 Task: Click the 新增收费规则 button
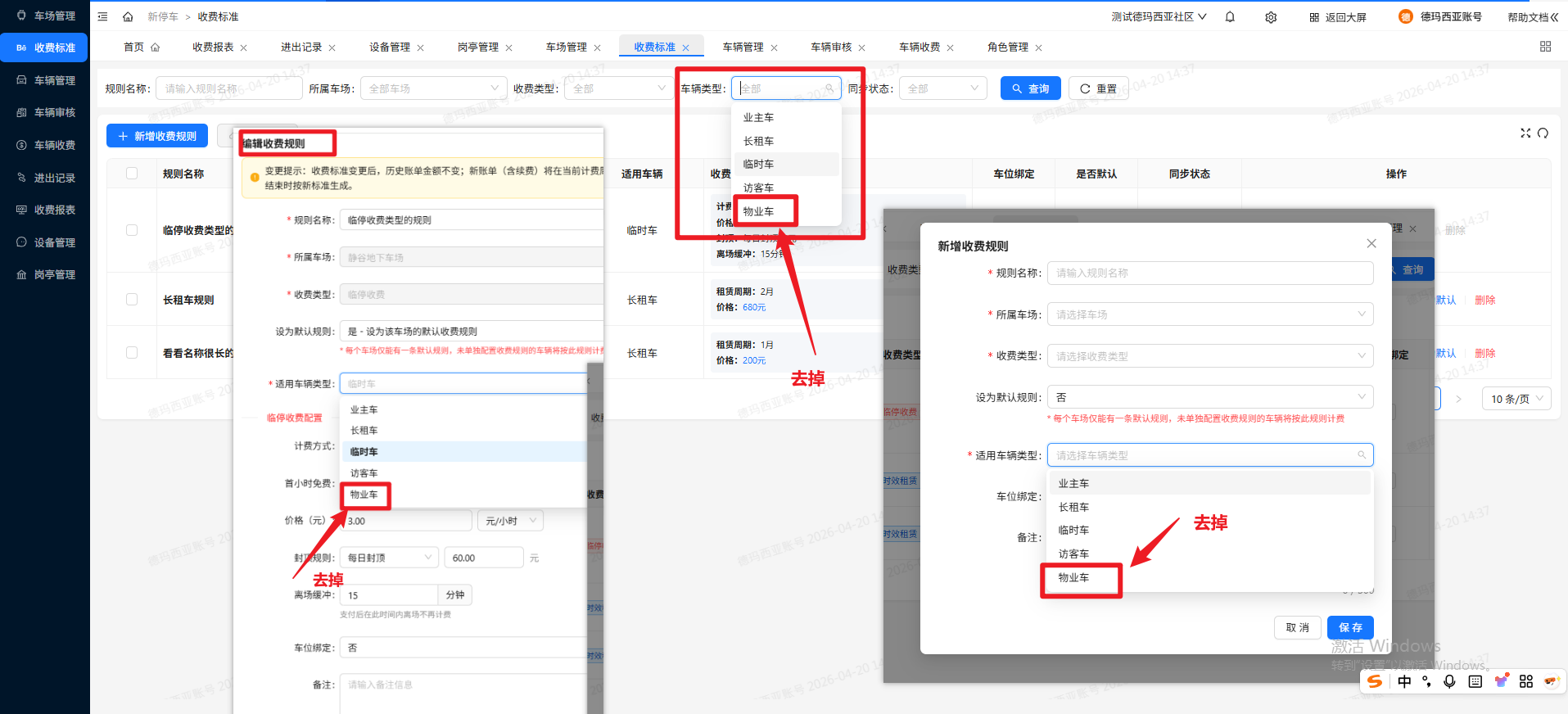[157, 136]
